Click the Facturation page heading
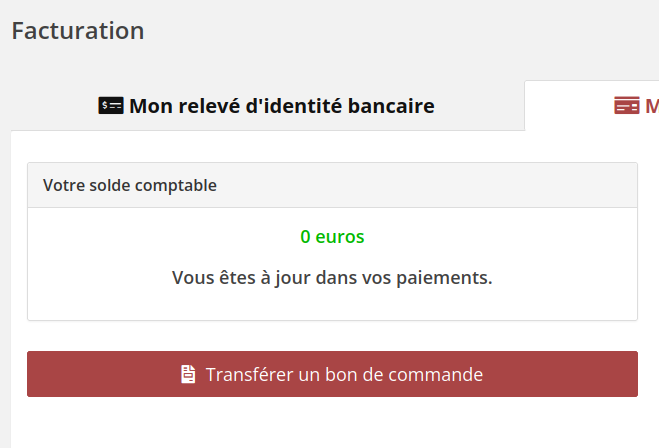Image resolution: width=659 pixels, height=448 pixels. click(78, 31)
